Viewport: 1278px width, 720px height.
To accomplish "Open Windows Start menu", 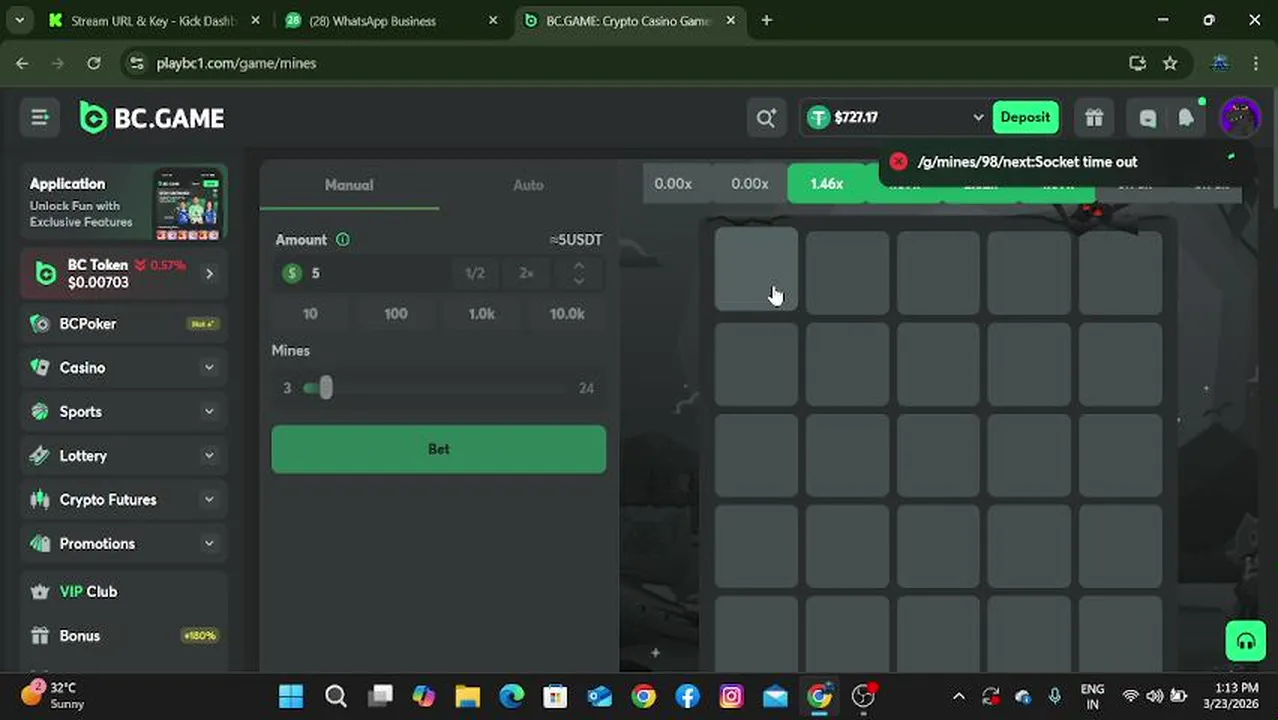I will [291, 696].
